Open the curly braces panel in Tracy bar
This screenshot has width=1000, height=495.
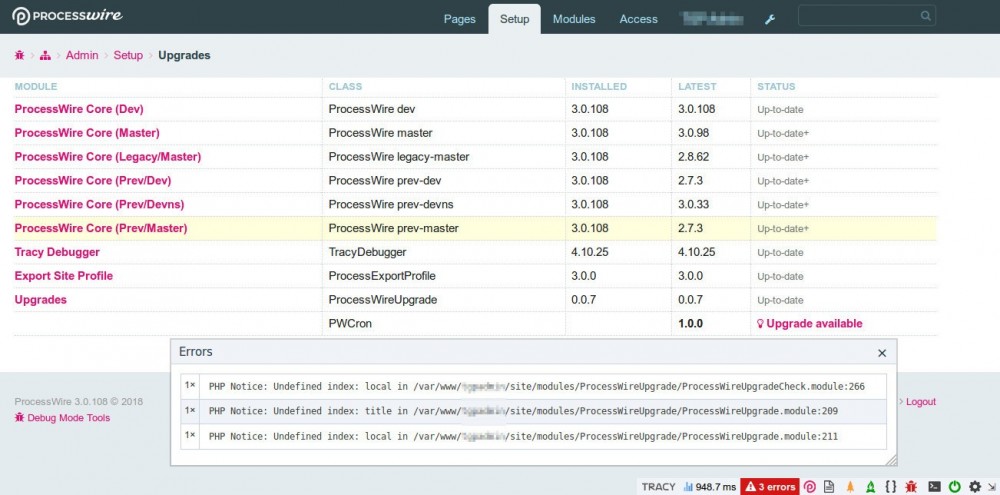890,486
